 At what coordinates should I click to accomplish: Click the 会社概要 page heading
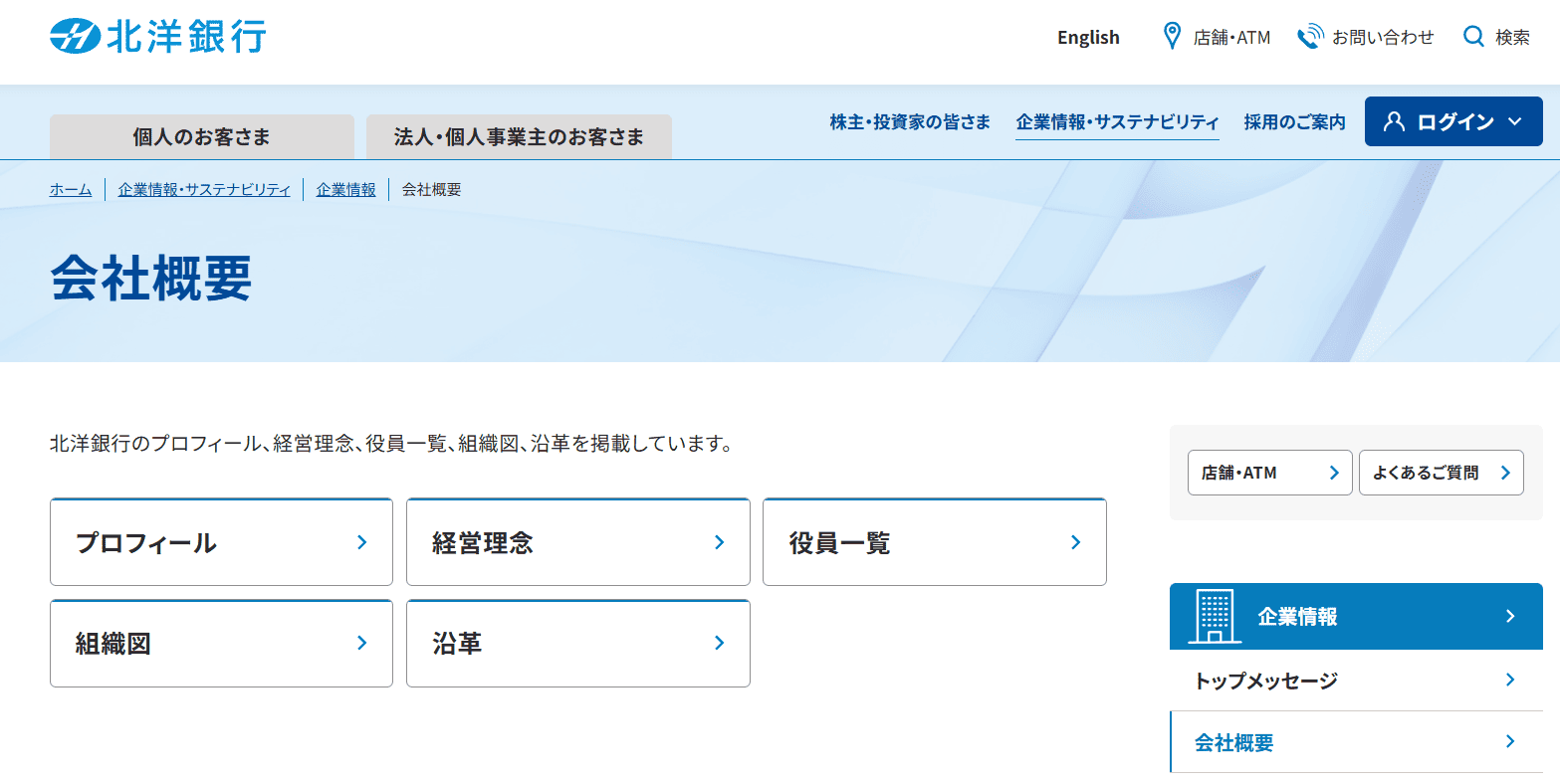(151, 278)
